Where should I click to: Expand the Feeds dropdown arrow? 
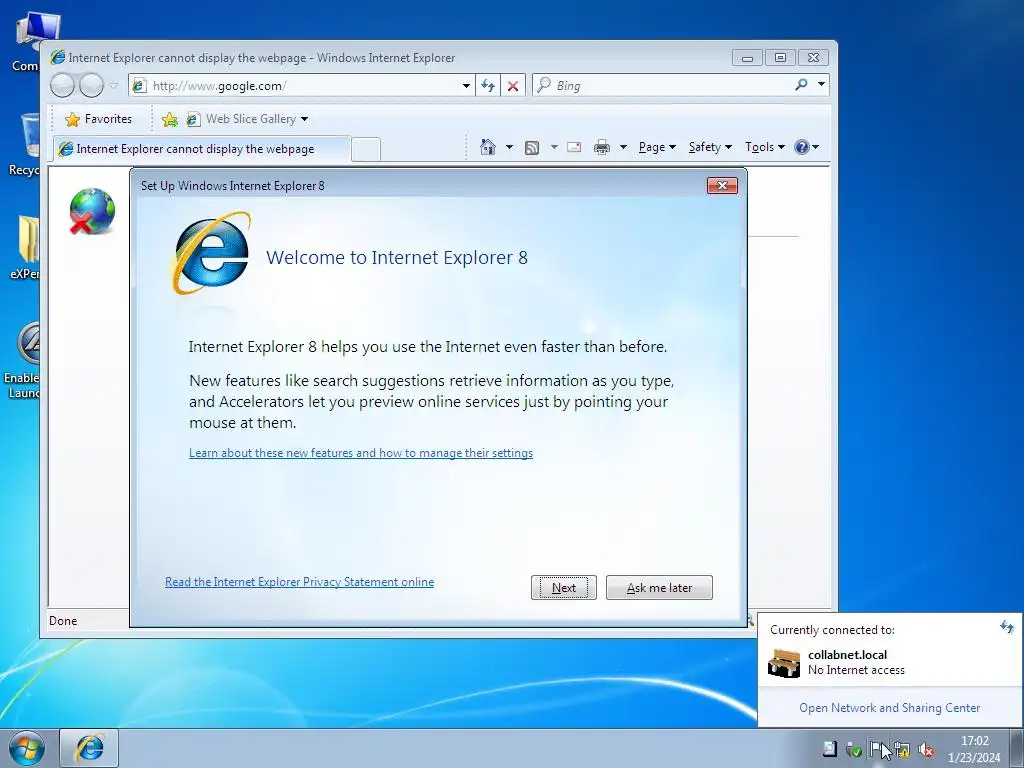(x=554, y=147)
